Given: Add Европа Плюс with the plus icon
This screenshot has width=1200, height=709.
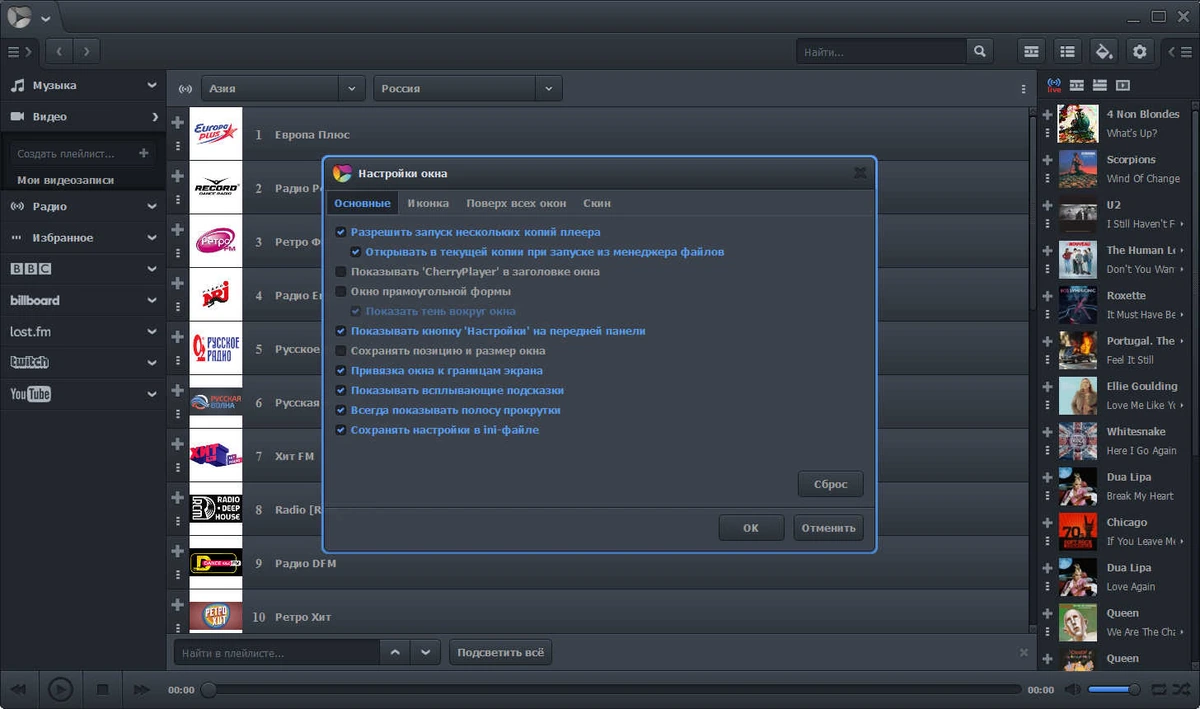Looking at the screenshot, I should (178, 122).
